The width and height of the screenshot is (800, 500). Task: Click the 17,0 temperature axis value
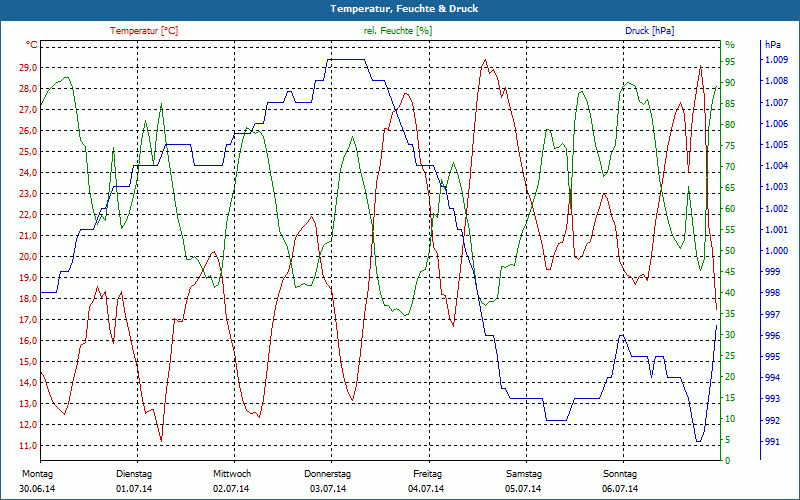tap(28, 320)
